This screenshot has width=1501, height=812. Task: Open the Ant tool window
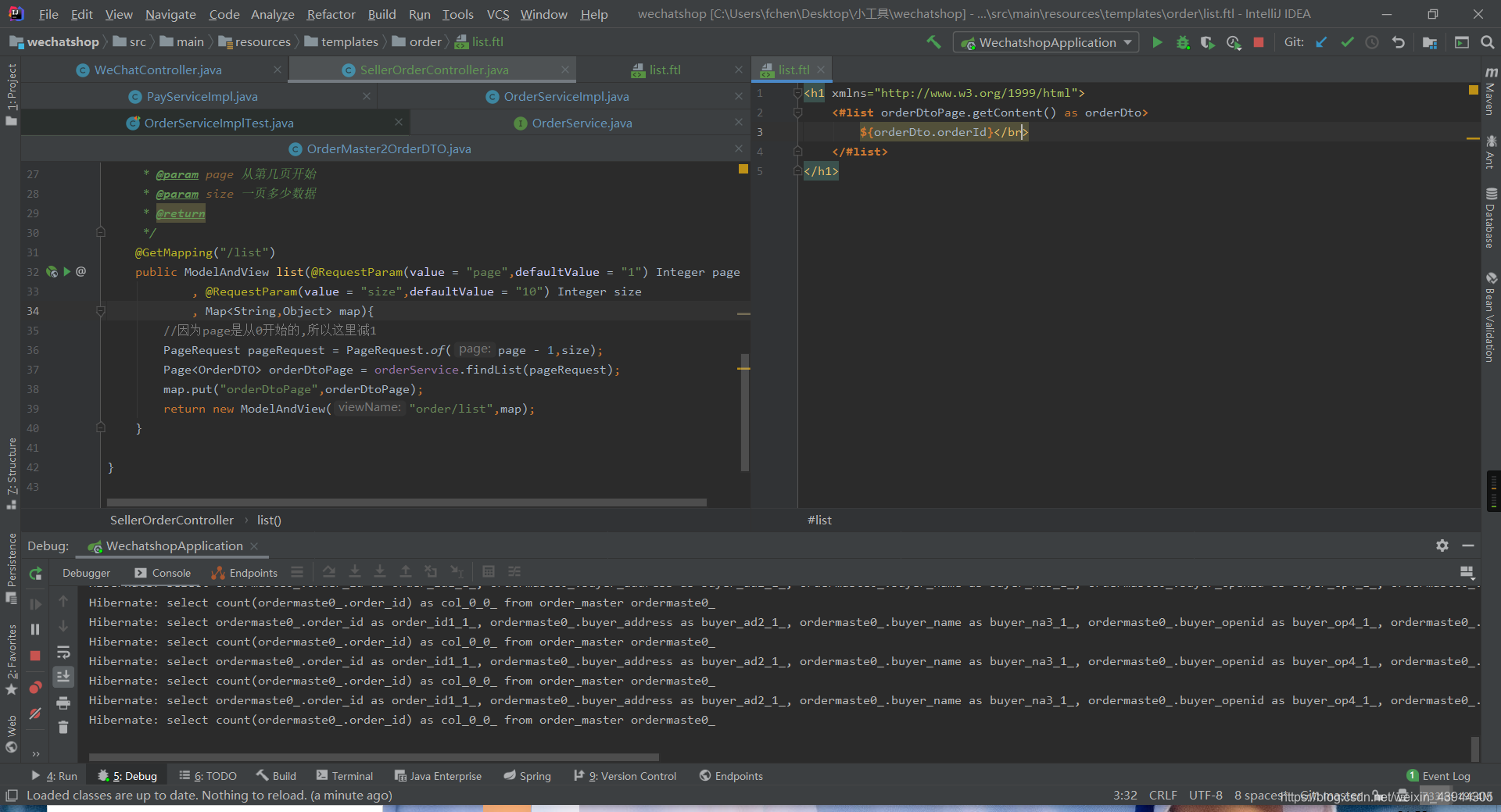(x=1491, y=152)
